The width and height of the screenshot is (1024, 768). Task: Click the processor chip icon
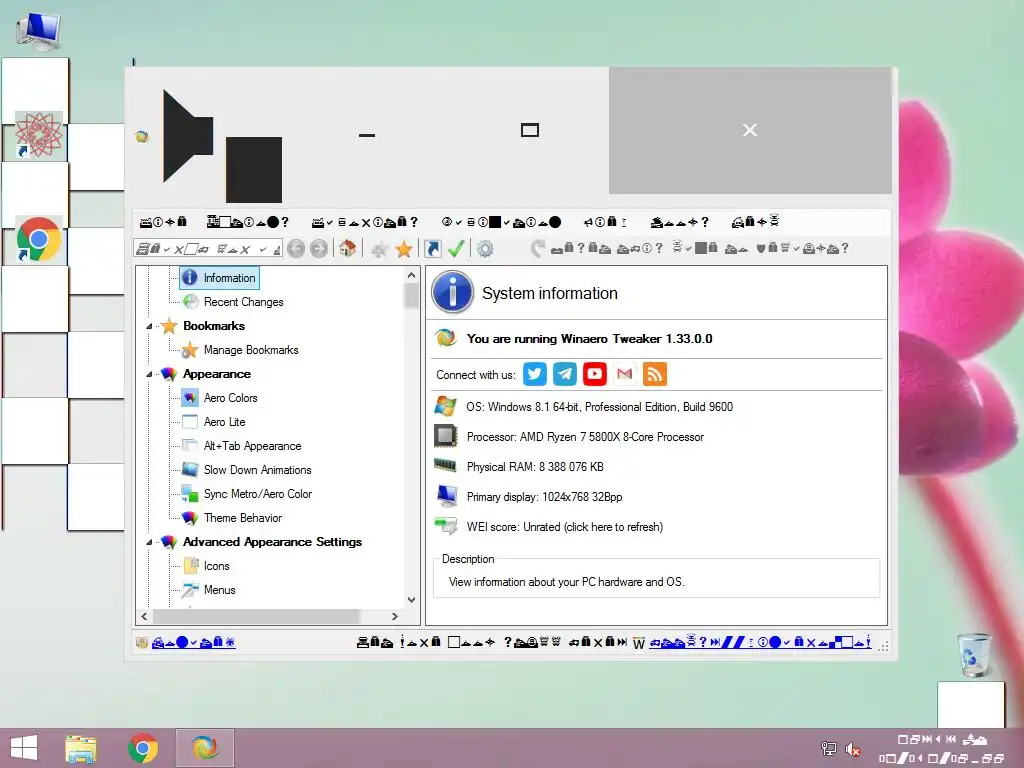pos(445,436)
